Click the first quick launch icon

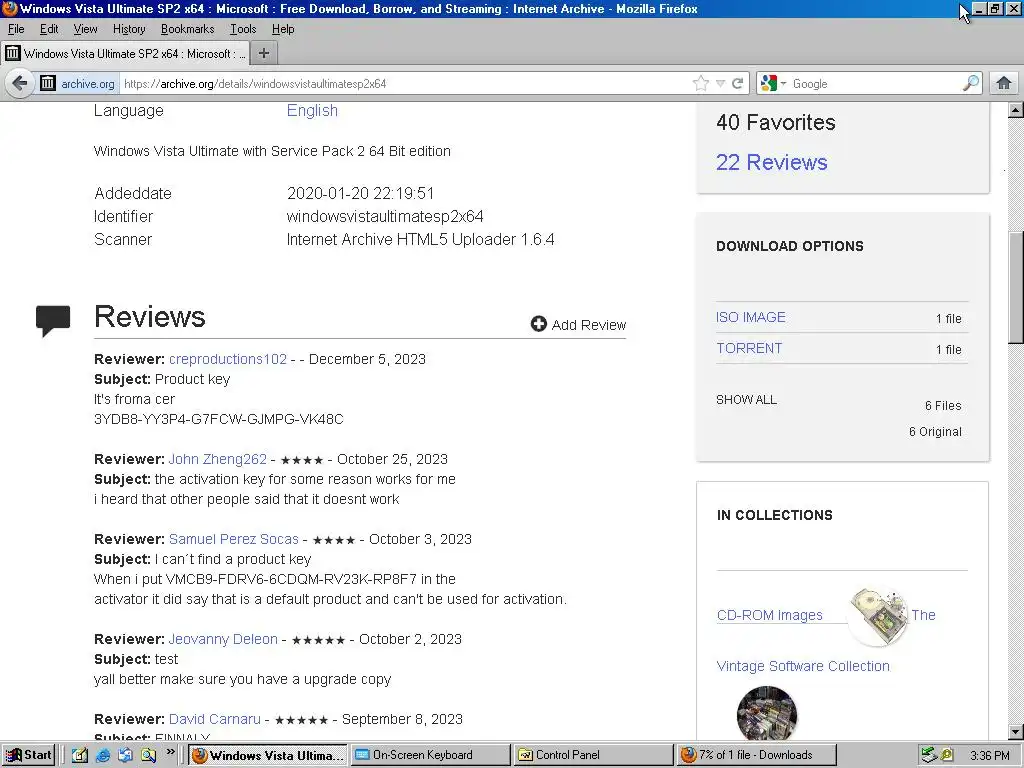[x=80, y=755]
